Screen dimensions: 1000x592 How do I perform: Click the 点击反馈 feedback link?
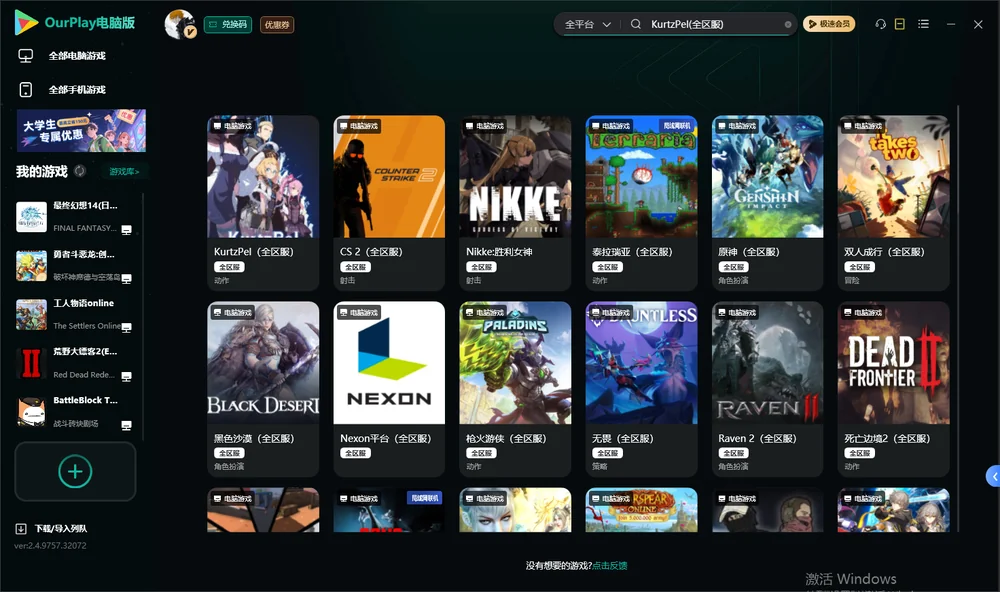point(610,565)
